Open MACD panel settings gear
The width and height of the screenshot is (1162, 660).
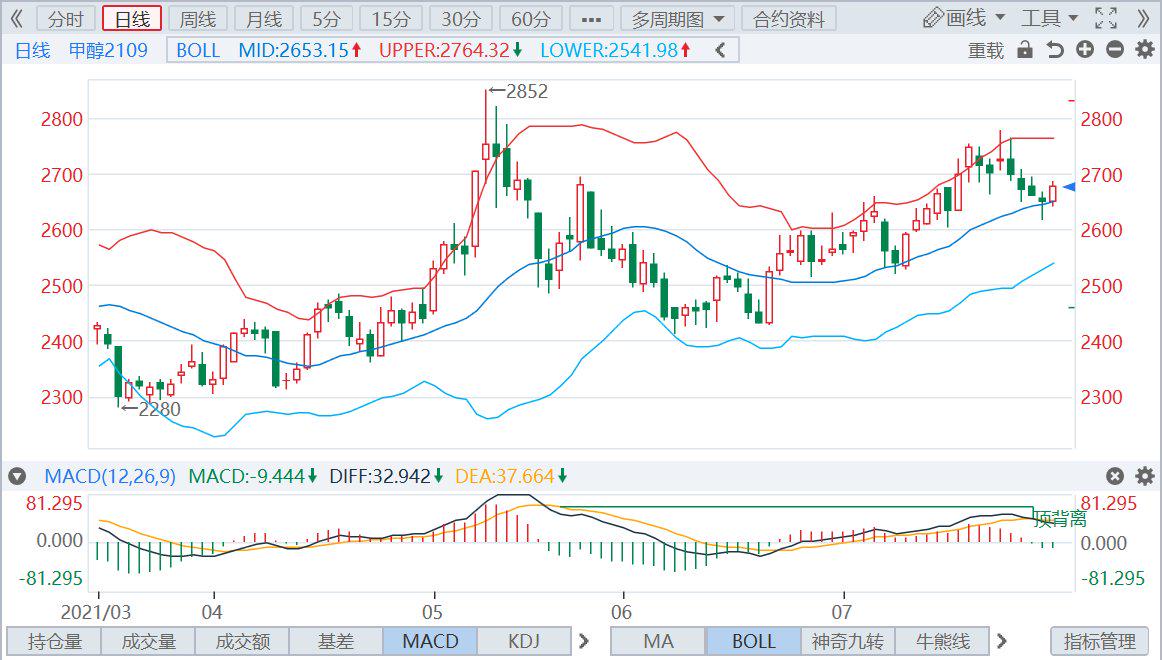click(1145, 476)
